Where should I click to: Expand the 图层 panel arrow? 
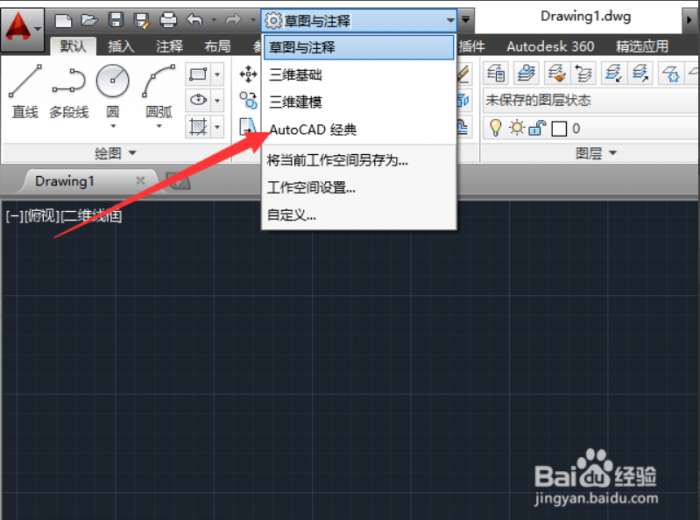pyautogui.click(x=613, y=153)
